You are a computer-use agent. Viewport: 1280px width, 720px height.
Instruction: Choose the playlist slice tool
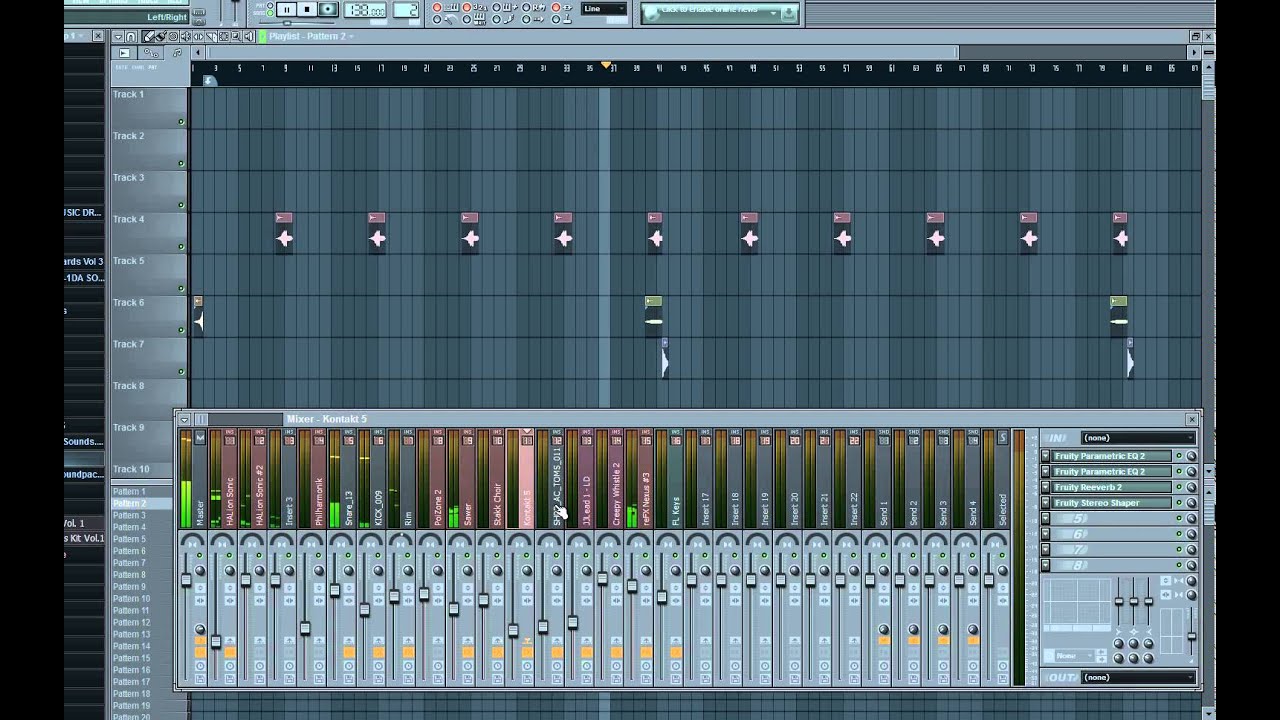pyautogui.click(x=210, y=37)
